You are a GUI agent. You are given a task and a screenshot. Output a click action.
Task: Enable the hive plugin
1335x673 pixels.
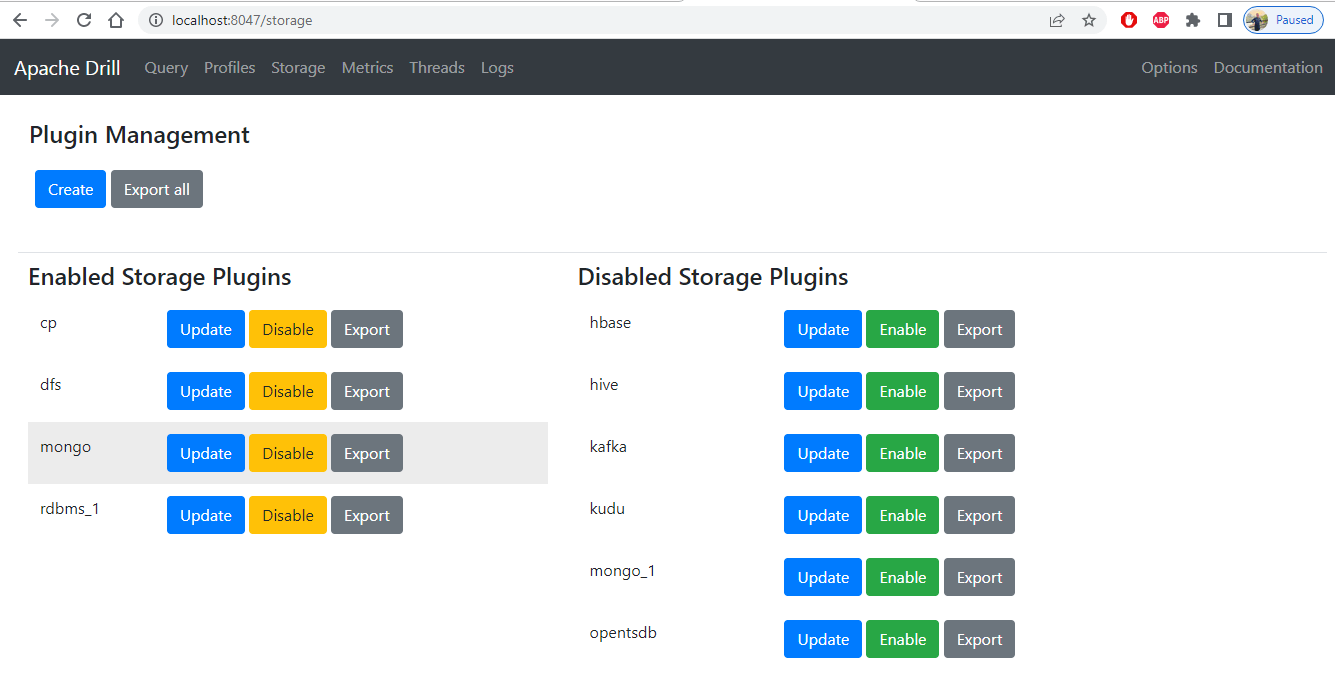tap(903, 391)
